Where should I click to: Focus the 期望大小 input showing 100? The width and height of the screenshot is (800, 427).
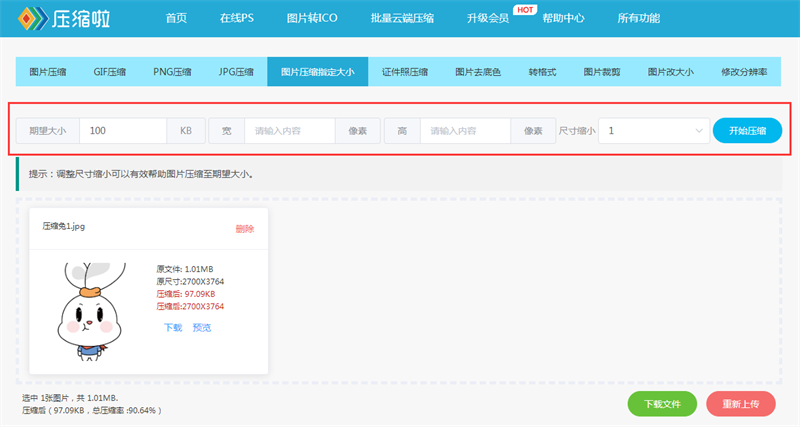tap(123, 131)
